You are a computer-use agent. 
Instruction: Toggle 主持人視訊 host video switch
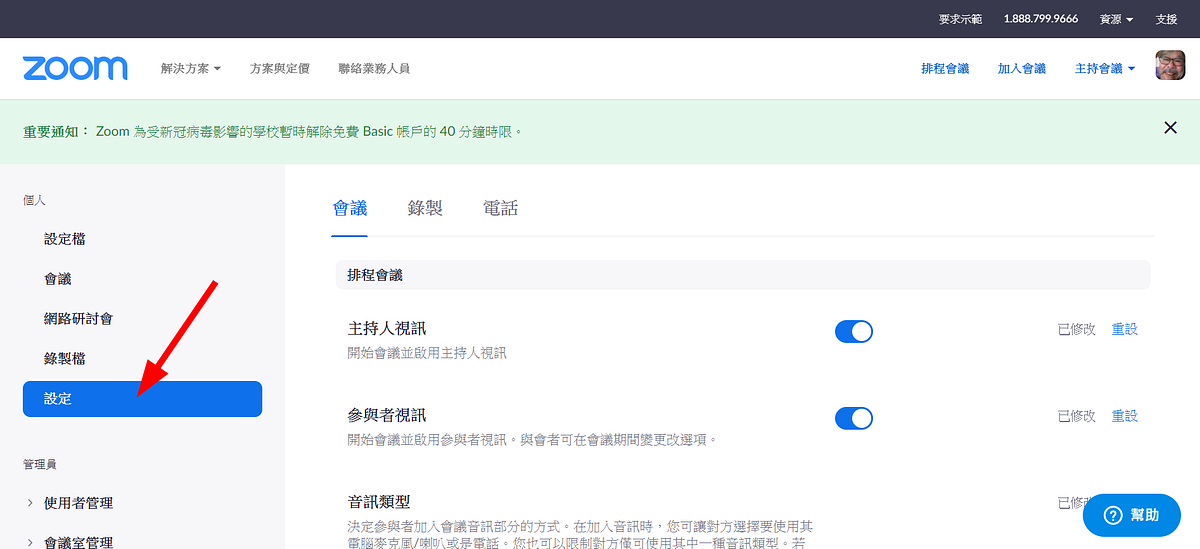pos(854,331)
